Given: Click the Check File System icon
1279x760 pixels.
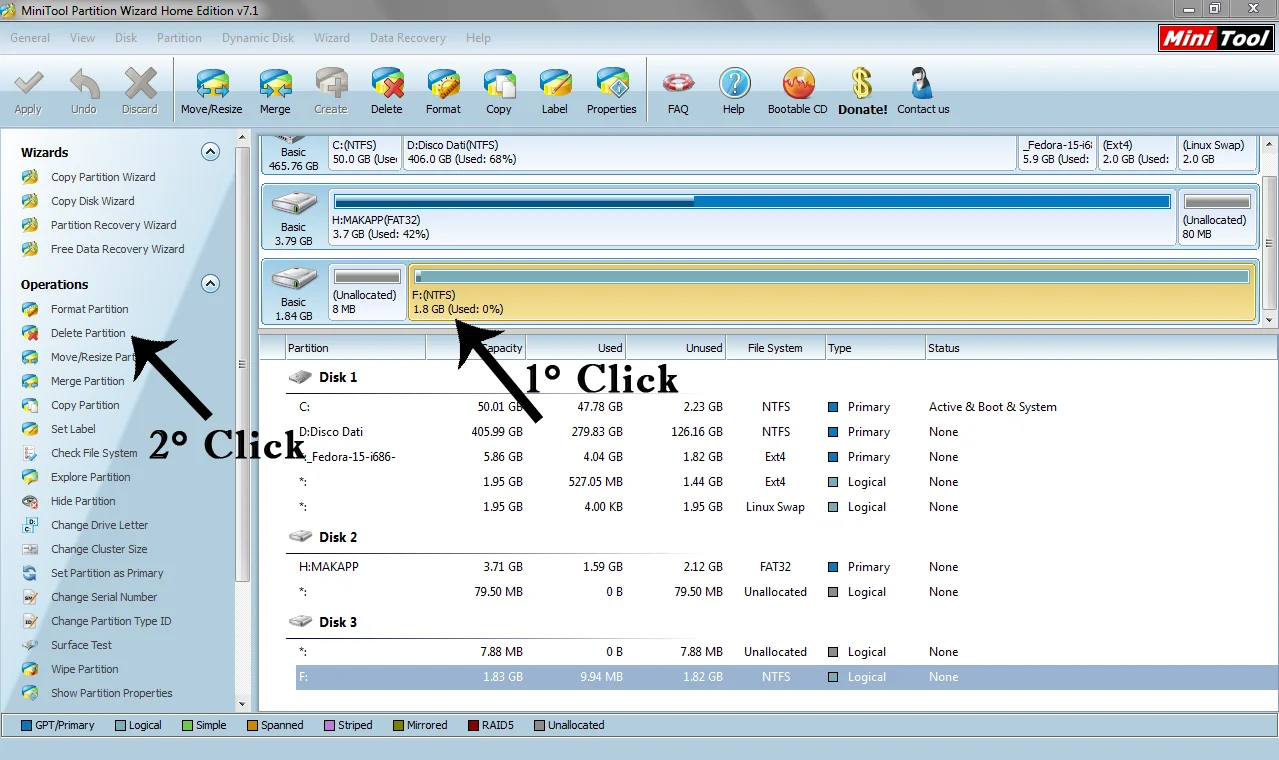Looking at the screenshot, I should (31, 453).
